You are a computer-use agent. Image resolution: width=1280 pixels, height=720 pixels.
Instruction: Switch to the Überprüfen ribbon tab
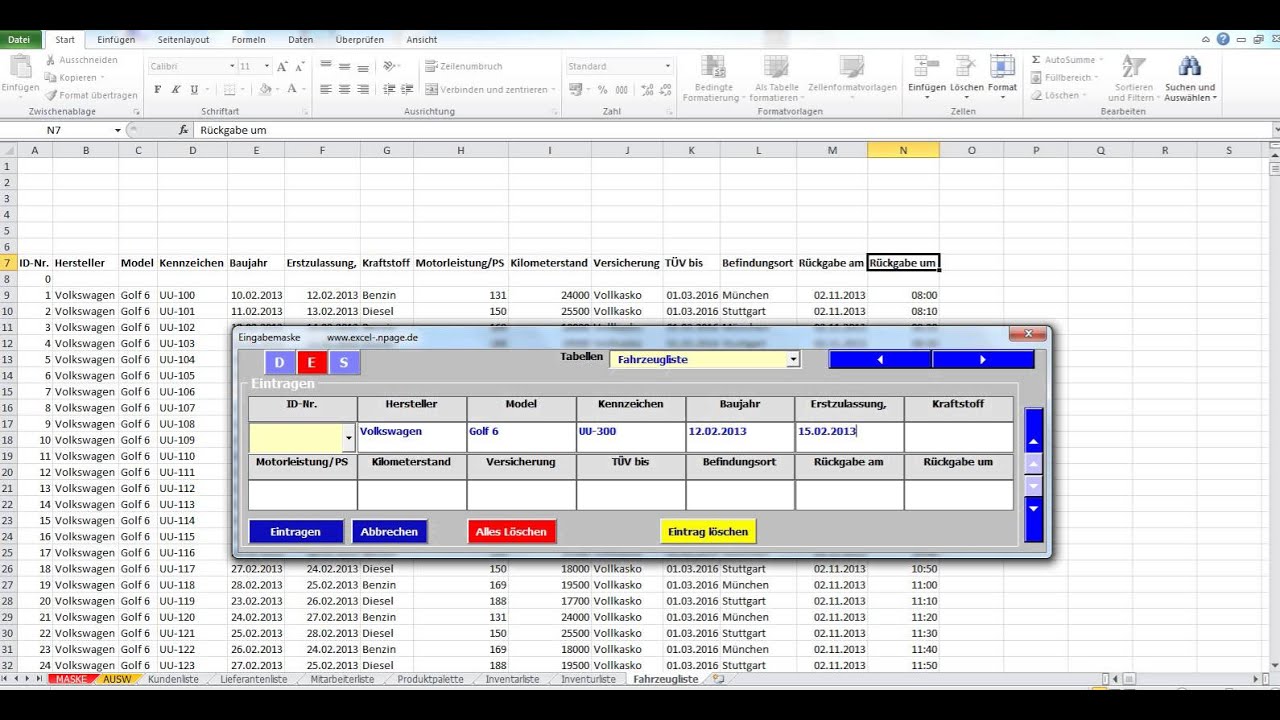click(360, 40)
